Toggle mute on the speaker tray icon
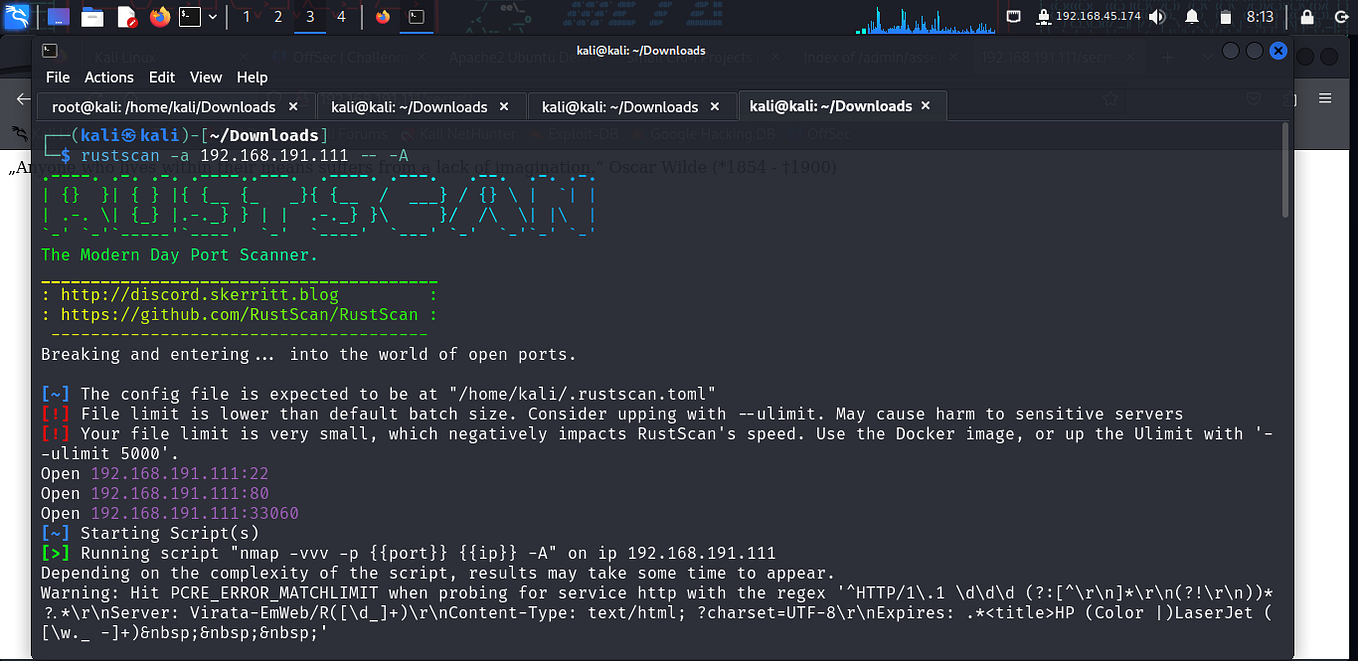The width and height of the screenshot is (1358, 661). tap(1157, 15)
